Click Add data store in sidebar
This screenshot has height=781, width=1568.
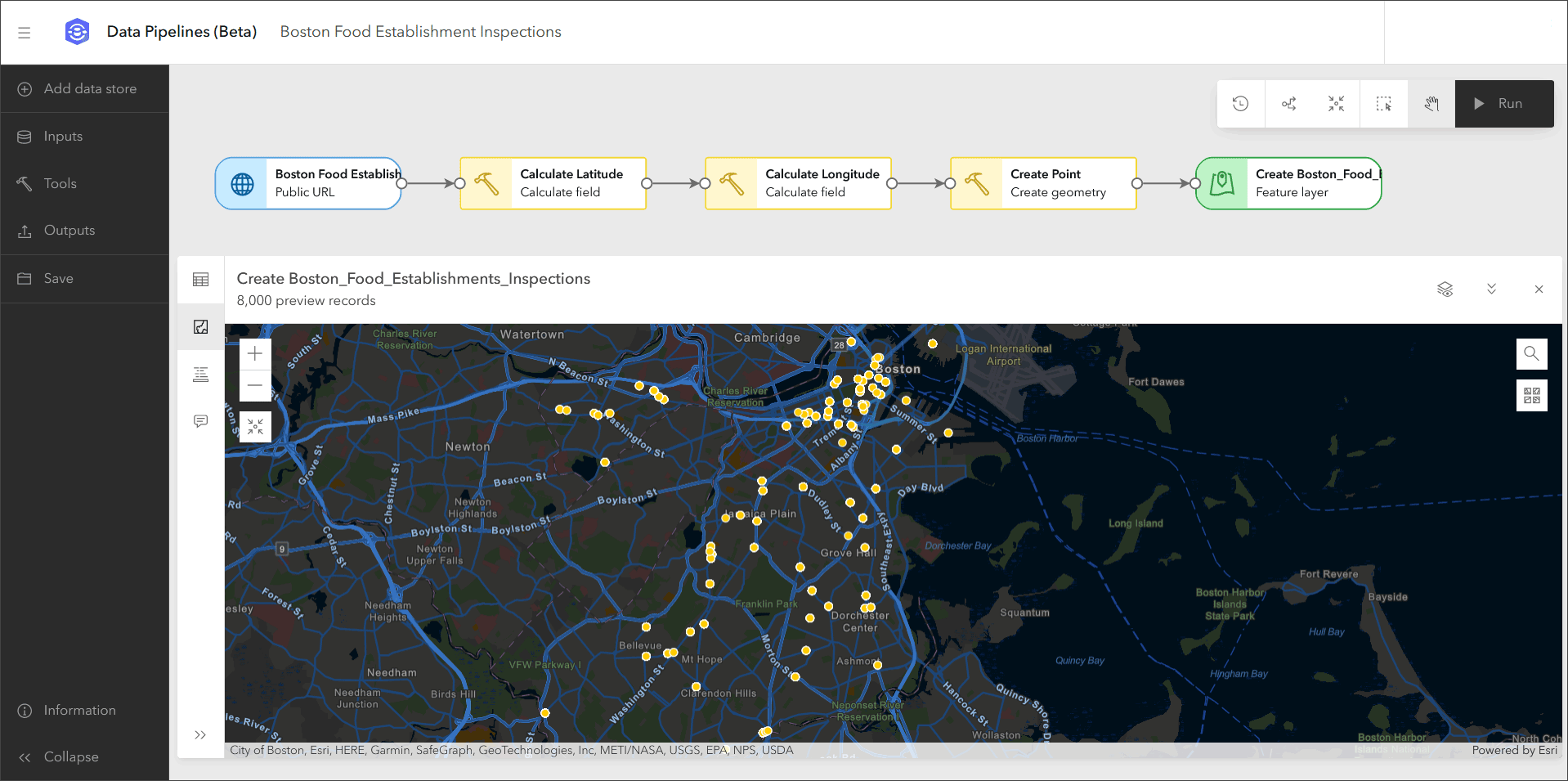pos(90,88)
